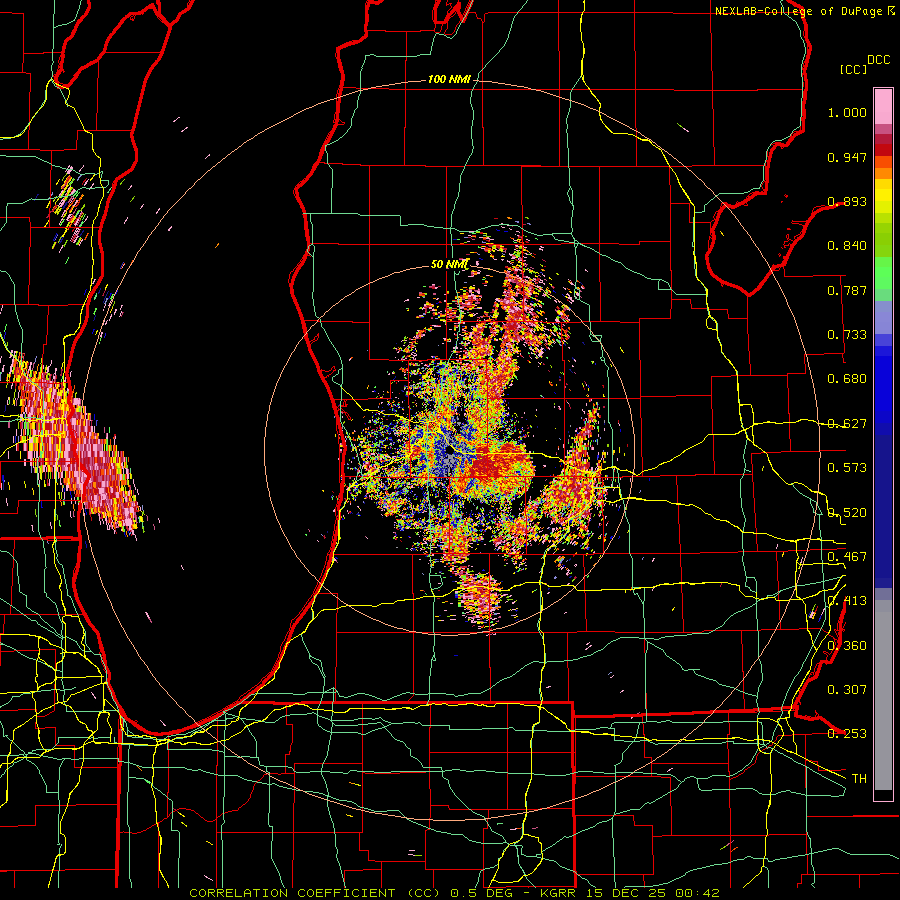This screenshot has width=900, height=900.
Task: Click the KGRR station identifier in the caption
Action: 558,893
